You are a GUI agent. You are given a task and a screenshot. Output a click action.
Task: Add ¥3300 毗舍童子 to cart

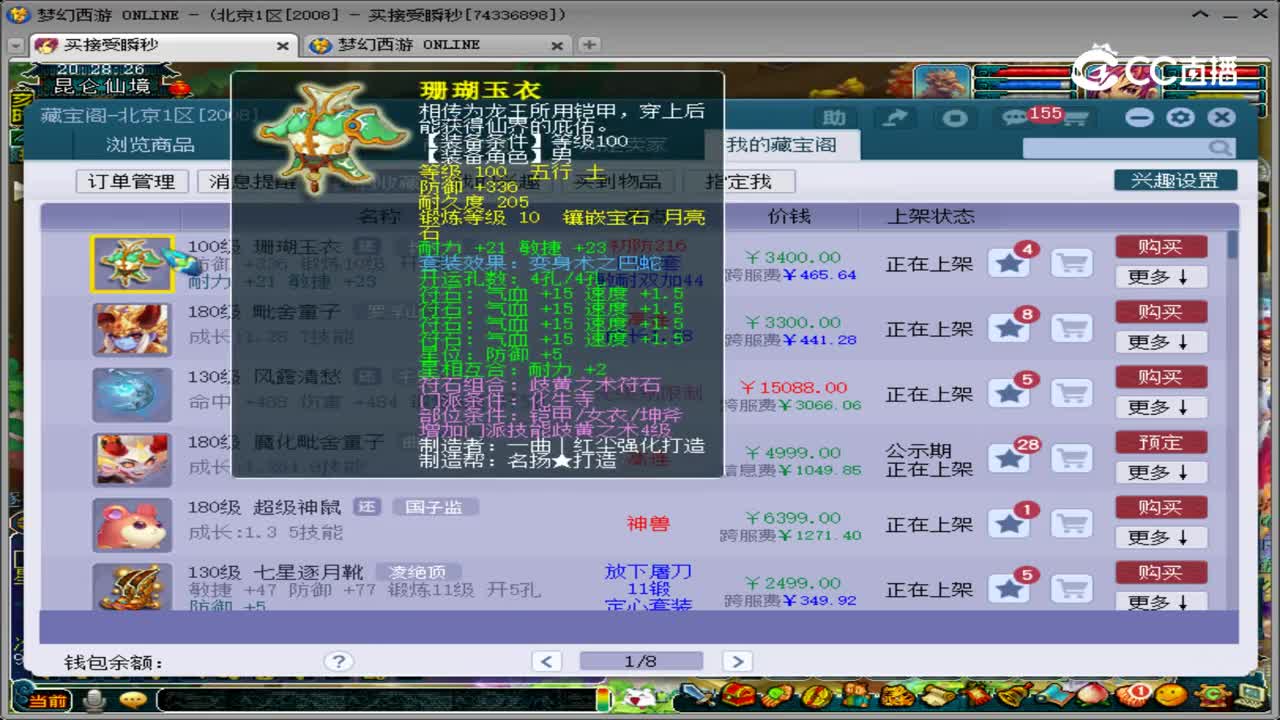[x=1072, y=328]
